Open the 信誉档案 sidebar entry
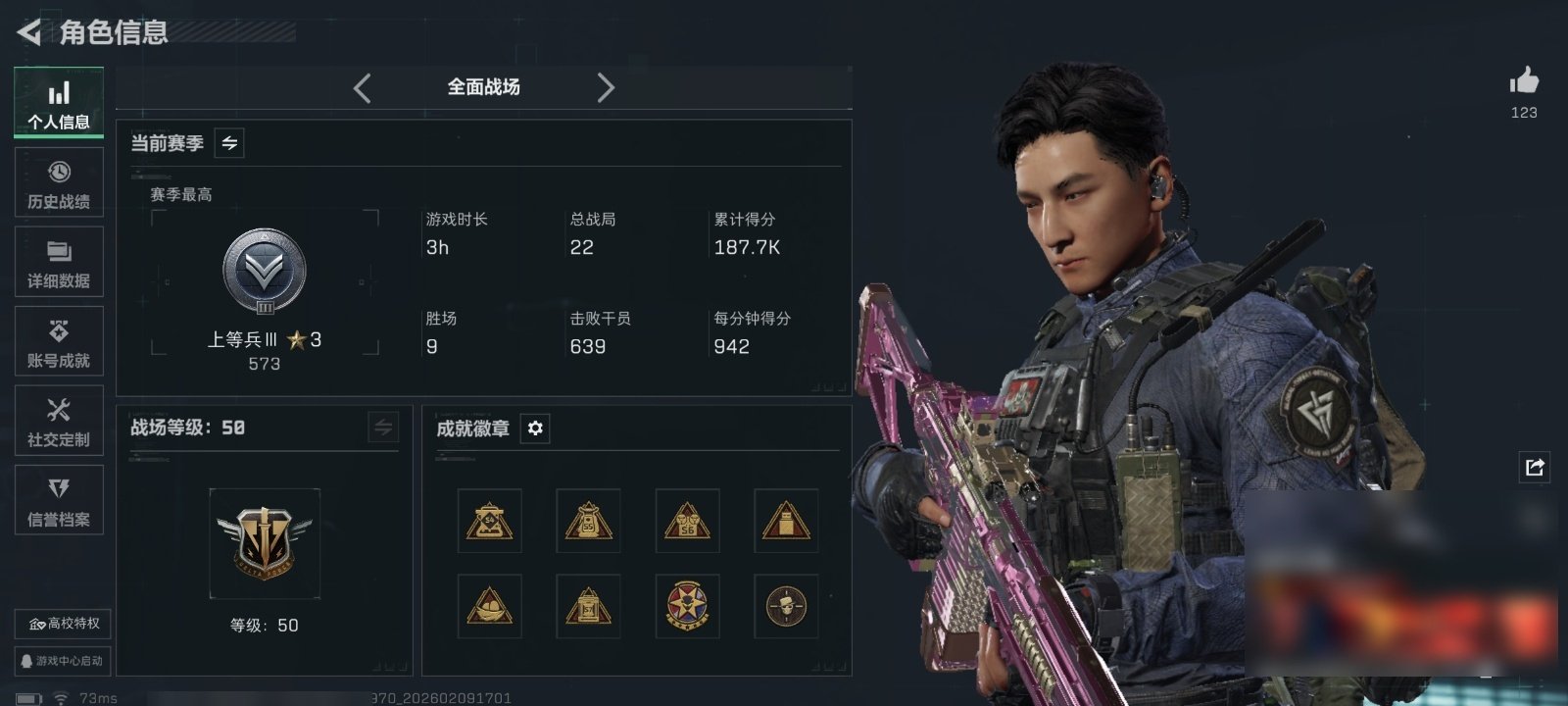The height and width of the screenshot is (706, 1568). 59,500
